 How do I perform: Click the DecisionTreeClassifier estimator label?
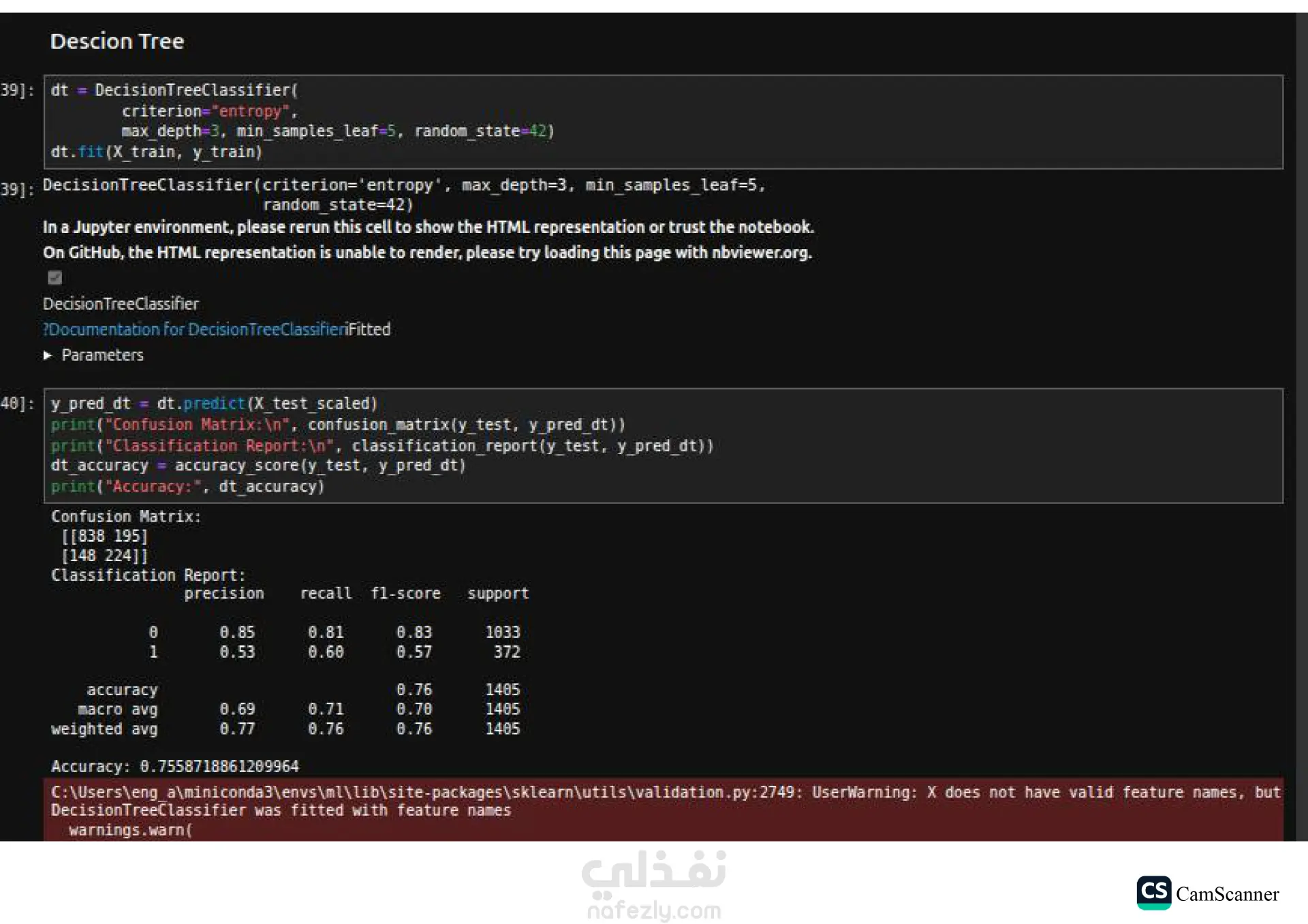[121, 304]
